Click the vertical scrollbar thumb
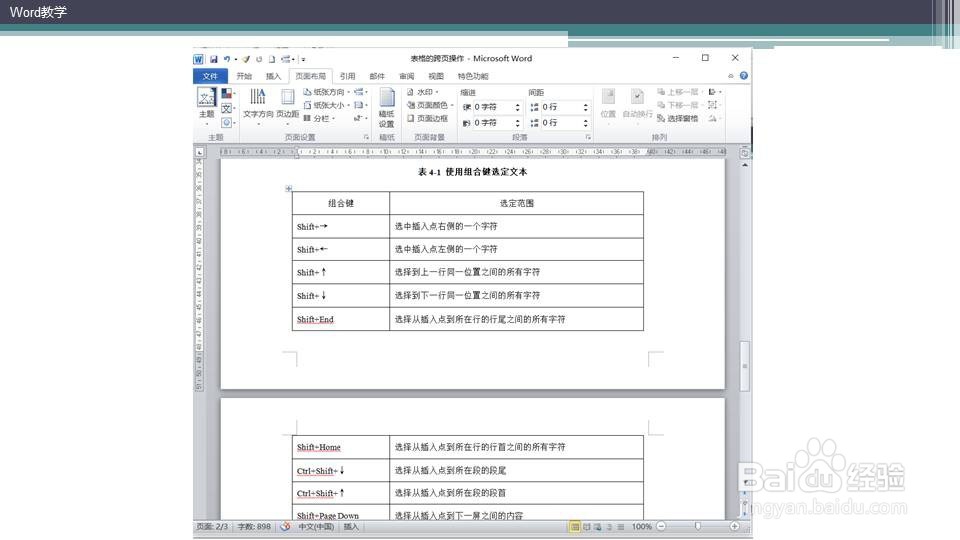 [744, 366]
